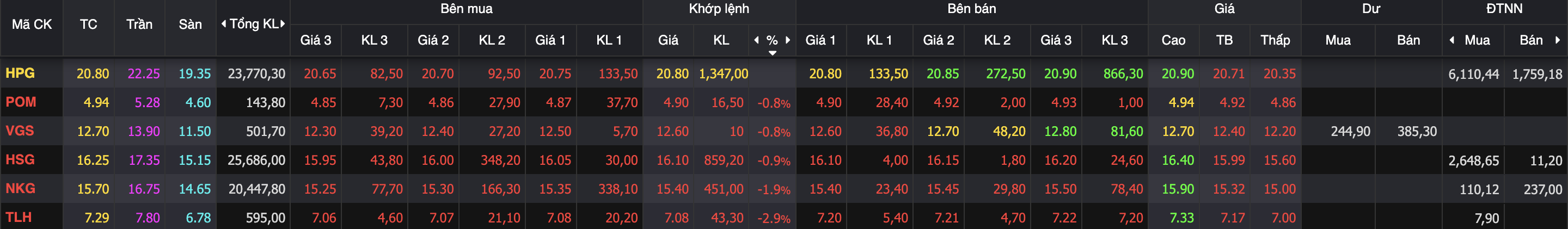This screenshot has width=1568, height=229.
Task: Click left arrow beside ĐTNN Mua header
Action: point(1451,40)
